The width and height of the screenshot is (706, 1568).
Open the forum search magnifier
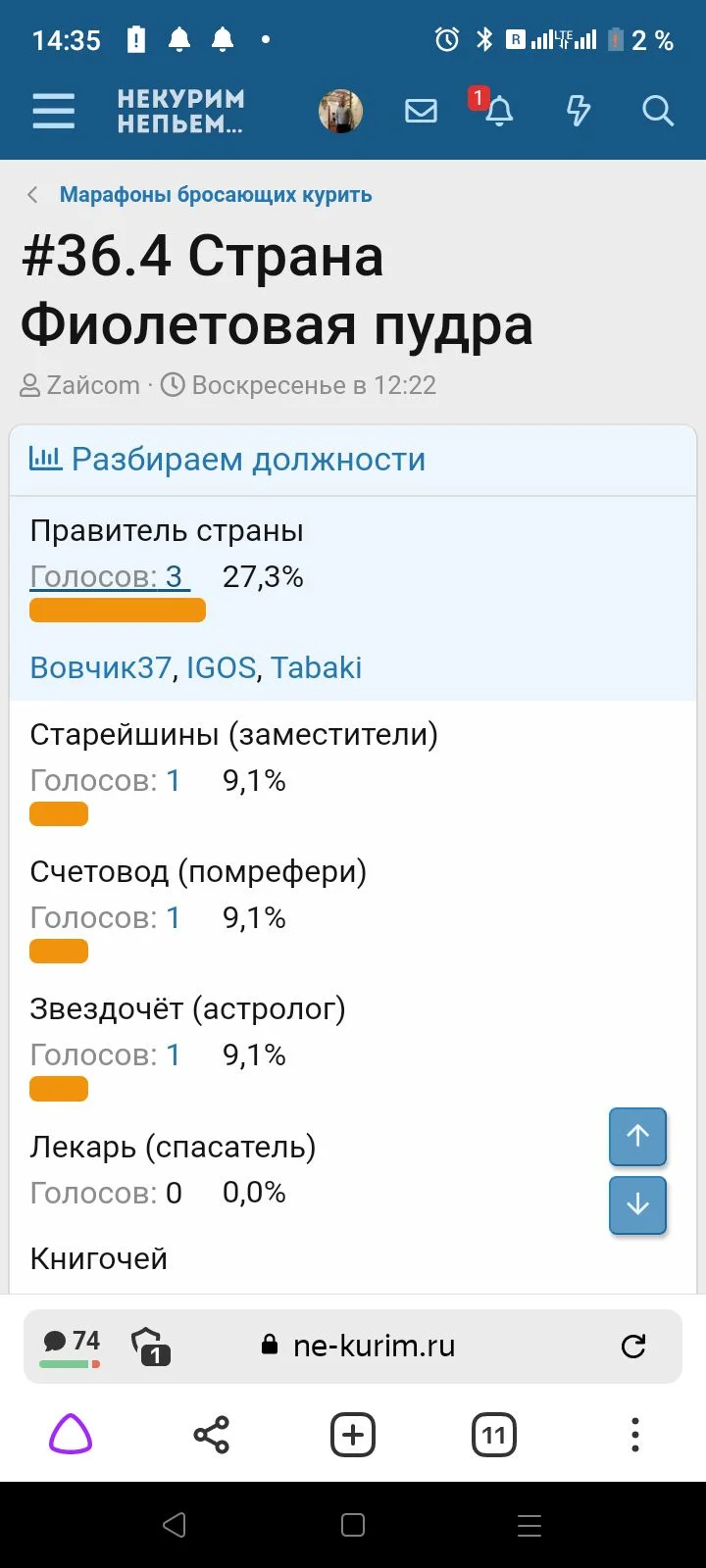pyautogui.click(x=657, y=111)
